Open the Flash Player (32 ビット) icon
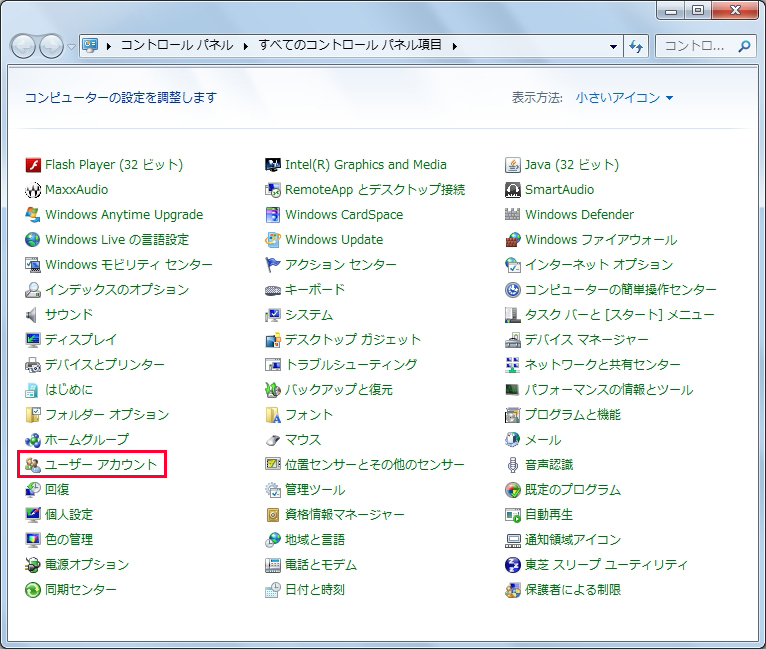The image size is (766, 649). click(x=33, y=165)
